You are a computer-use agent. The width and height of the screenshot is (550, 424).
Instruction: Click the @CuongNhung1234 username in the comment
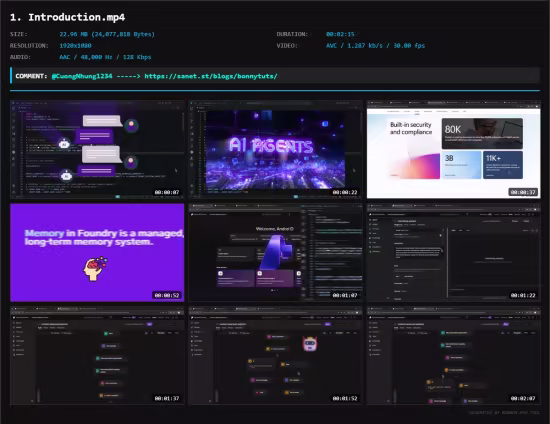[x=82, y=76]
